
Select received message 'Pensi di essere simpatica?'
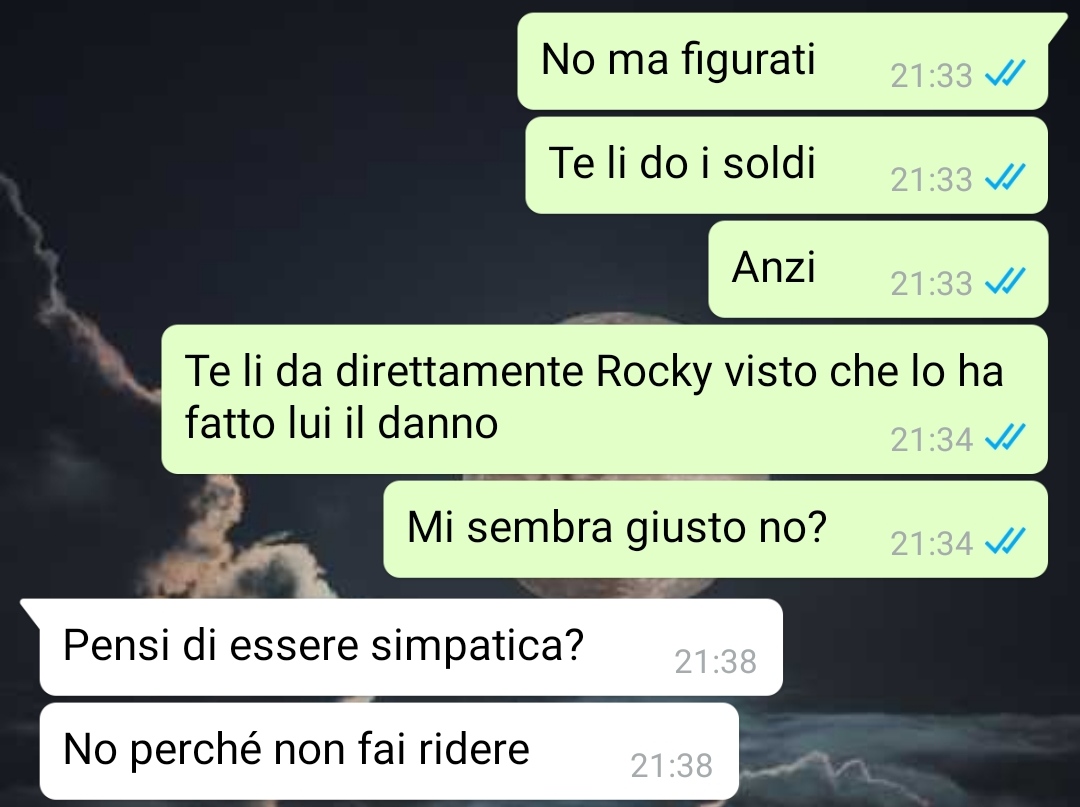[402, 647]
